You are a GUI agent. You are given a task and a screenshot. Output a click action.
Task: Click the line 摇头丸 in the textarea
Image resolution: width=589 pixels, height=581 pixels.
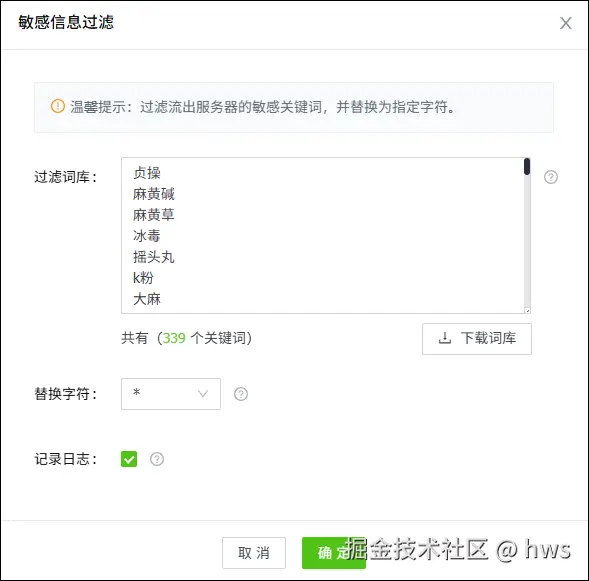[154, 257]
